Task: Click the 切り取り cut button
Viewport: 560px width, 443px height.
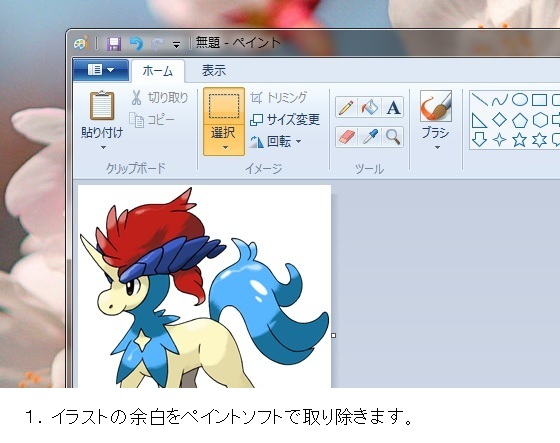Action: point(160,98)
